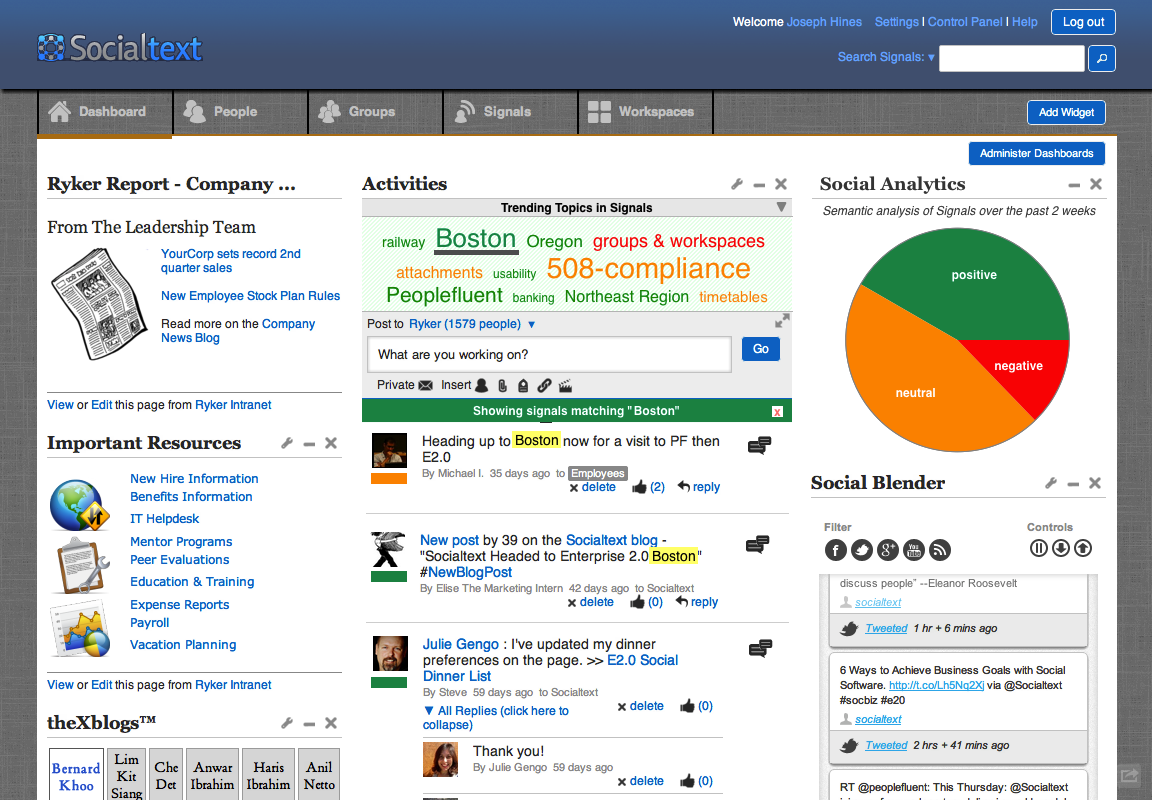Open Control Panel link
The height and width of the screenshot is (800, 1152).
(965, 22)
